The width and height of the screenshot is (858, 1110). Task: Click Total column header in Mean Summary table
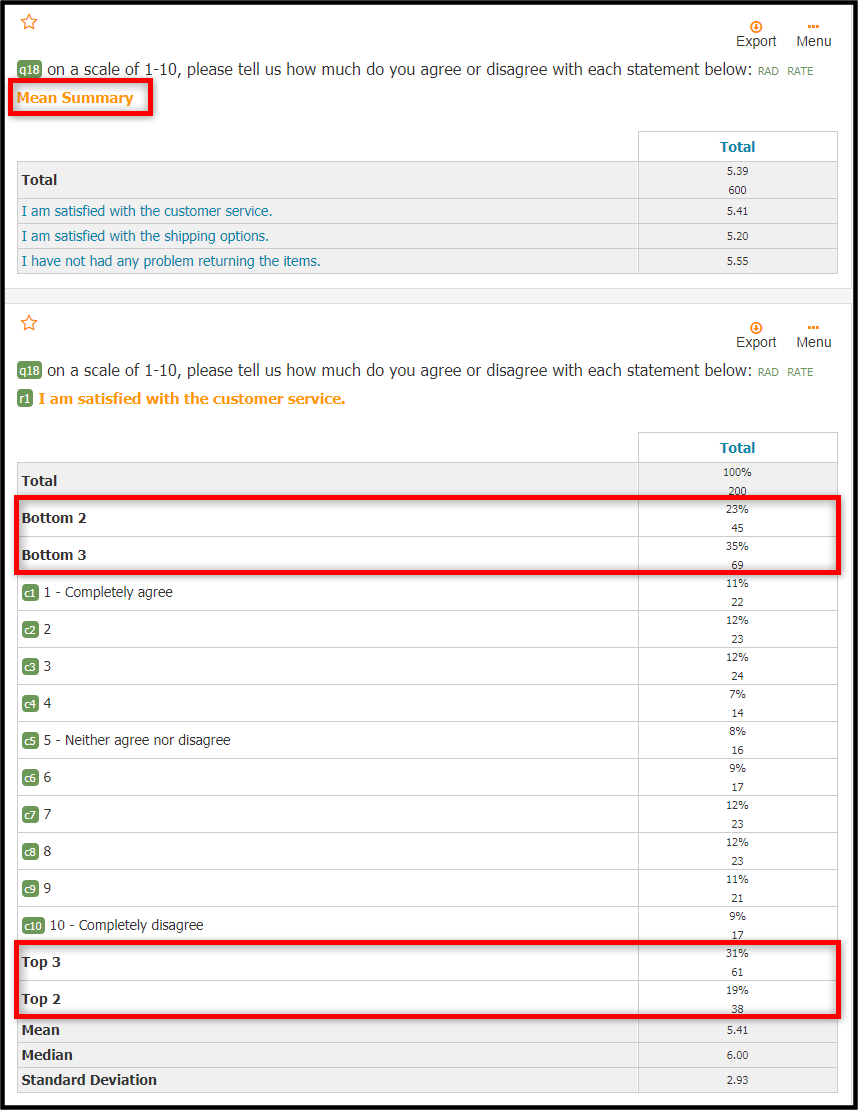(737, 147)
